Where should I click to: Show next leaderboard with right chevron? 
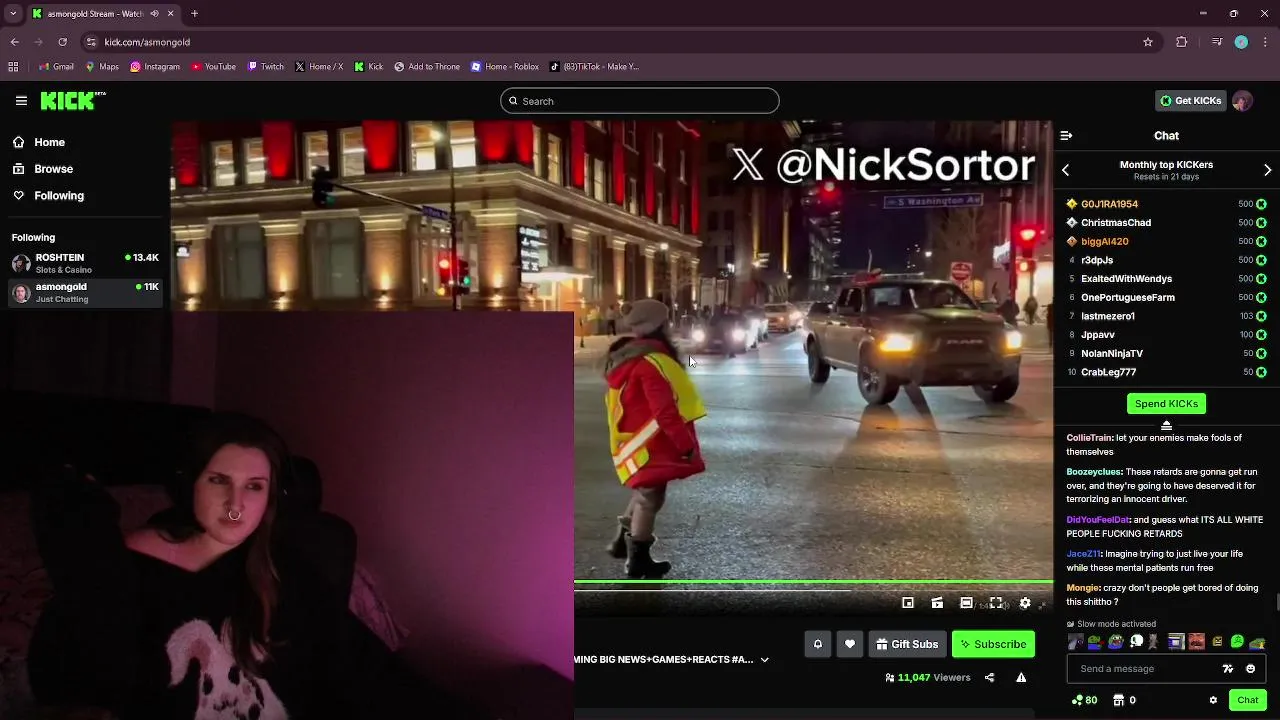tap(1267, 170)
